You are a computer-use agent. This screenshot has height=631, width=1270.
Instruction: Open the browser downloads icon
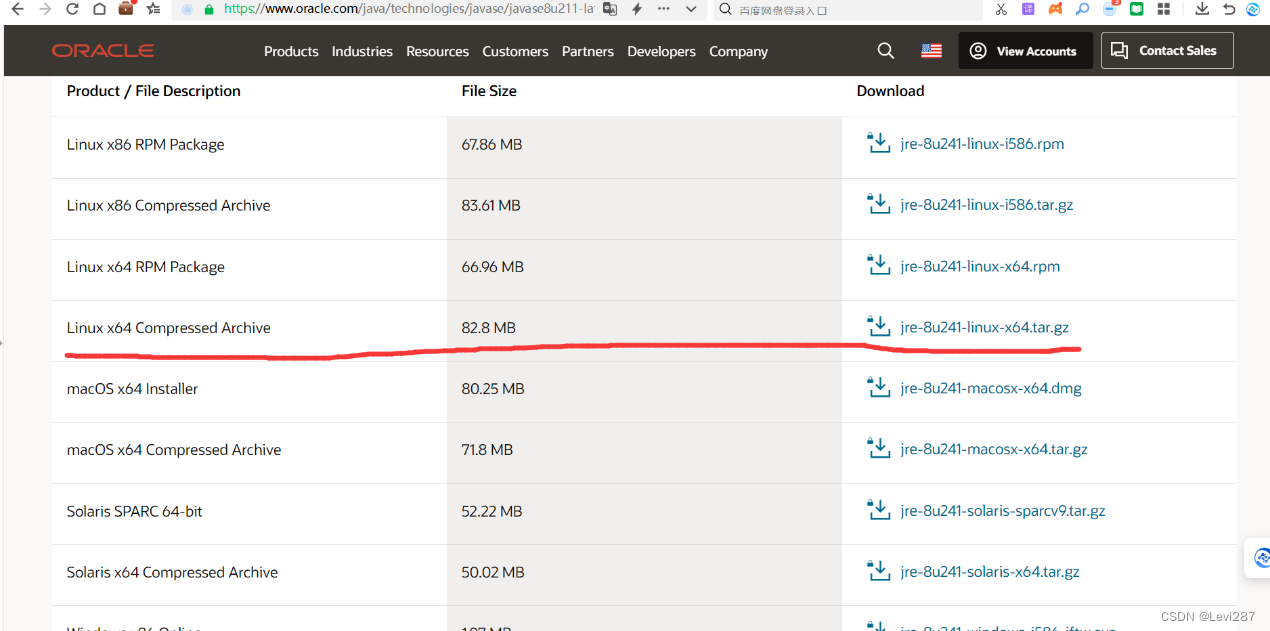1202,9
